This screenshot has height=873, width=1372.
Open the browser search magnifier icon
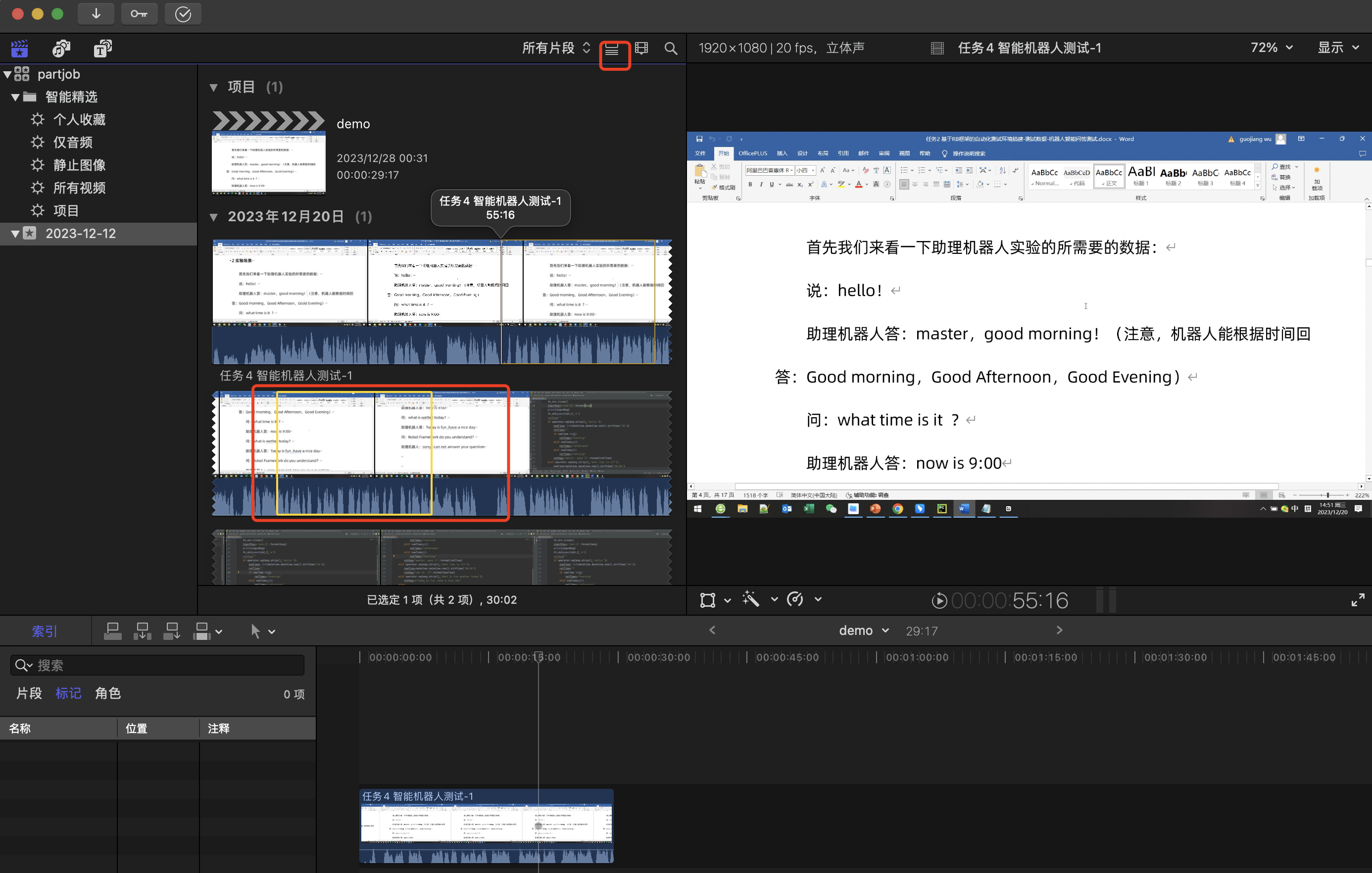coord(671,48)
